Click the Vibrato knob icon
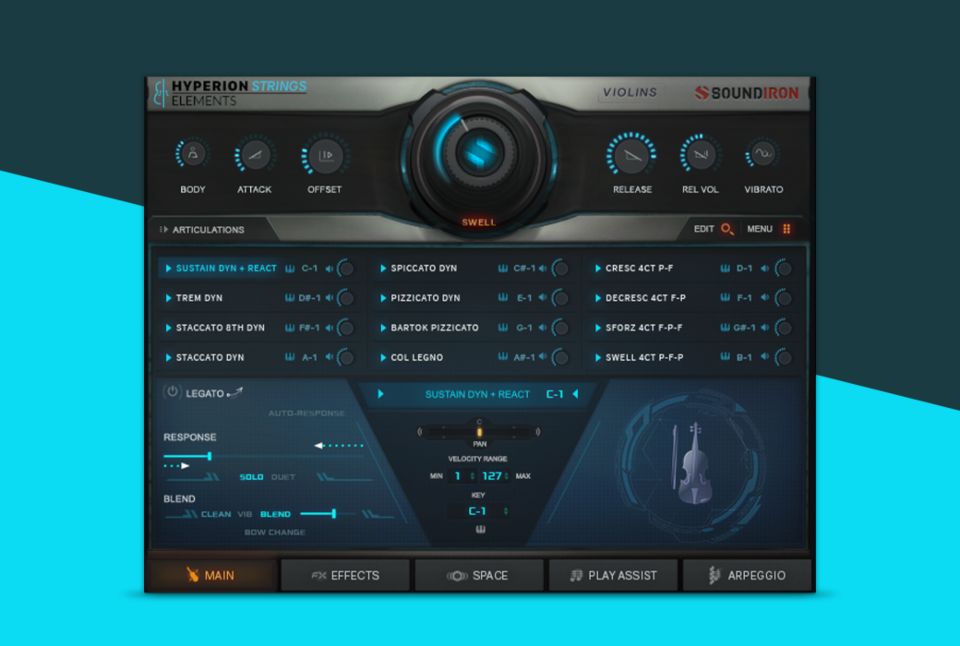960x646 pixels. coord(763,155)
